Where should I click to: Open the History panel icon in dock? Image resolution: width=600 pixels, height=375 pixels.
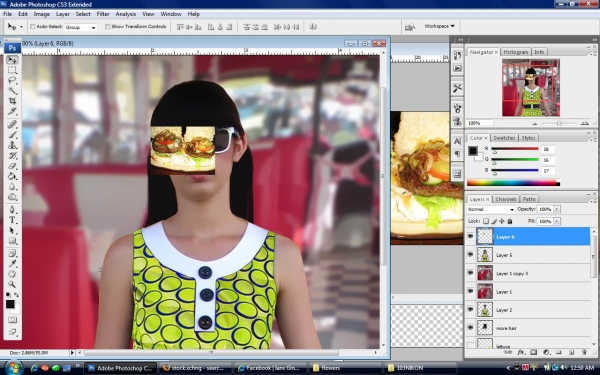tap(457, 55)
